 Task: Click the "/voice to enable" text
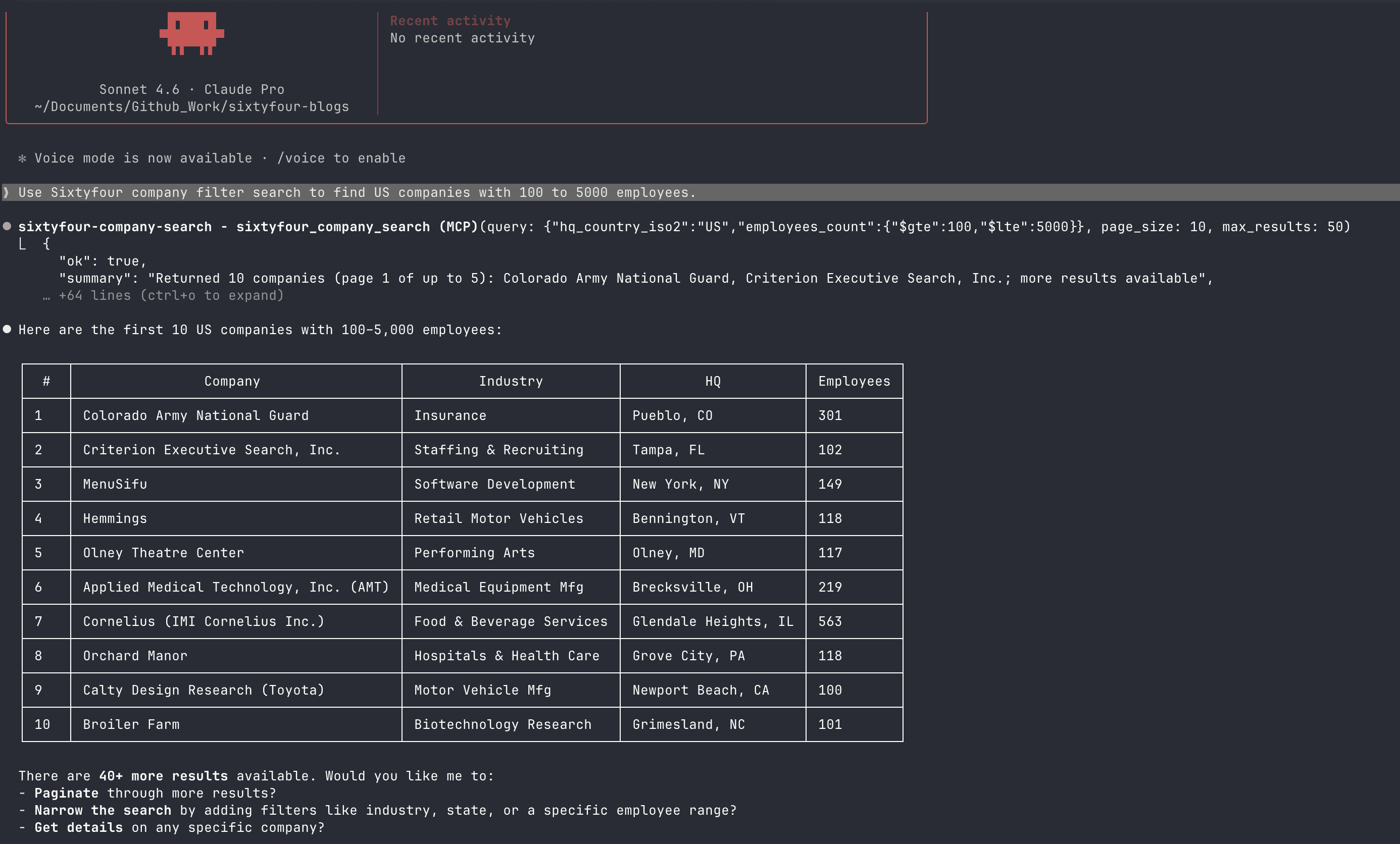[341, 159]
